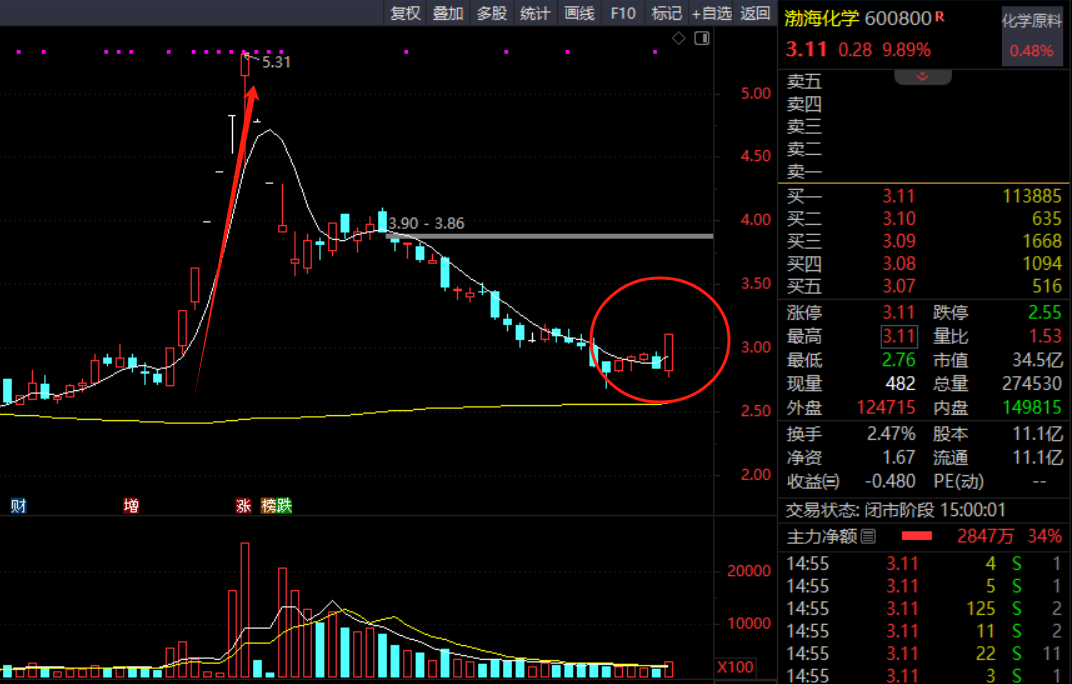Click the green 跌 event badge
Image resolution: width=1072 pixels, height=684 pixels.
(284, 506)
